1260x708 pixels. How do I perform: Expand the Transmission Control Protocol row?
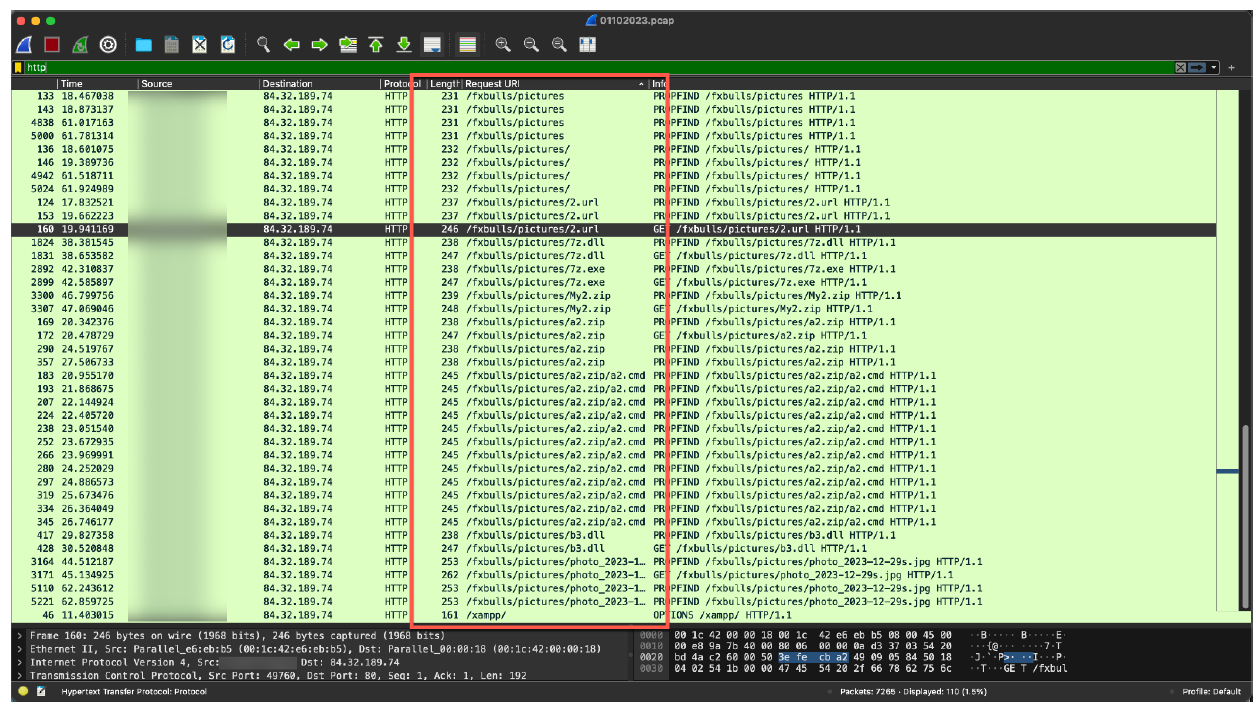pos(21,676)
